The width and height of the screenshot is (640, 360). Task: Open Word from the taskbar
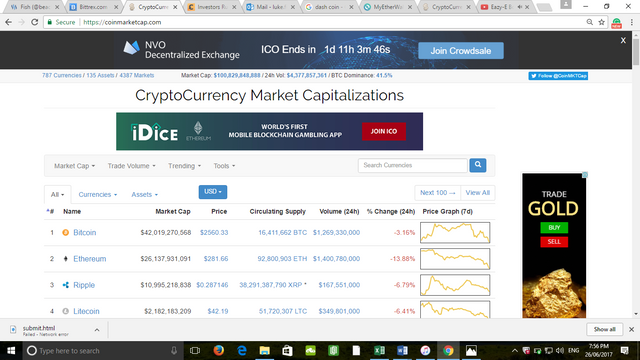click(x=402, y=351)
